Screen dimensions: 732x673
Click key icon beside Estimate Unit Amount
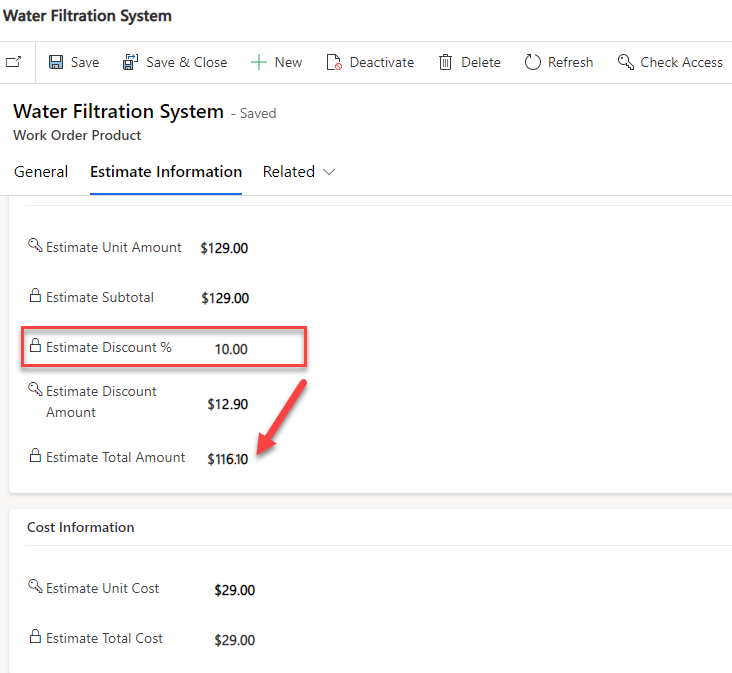(x=35, y=245)
